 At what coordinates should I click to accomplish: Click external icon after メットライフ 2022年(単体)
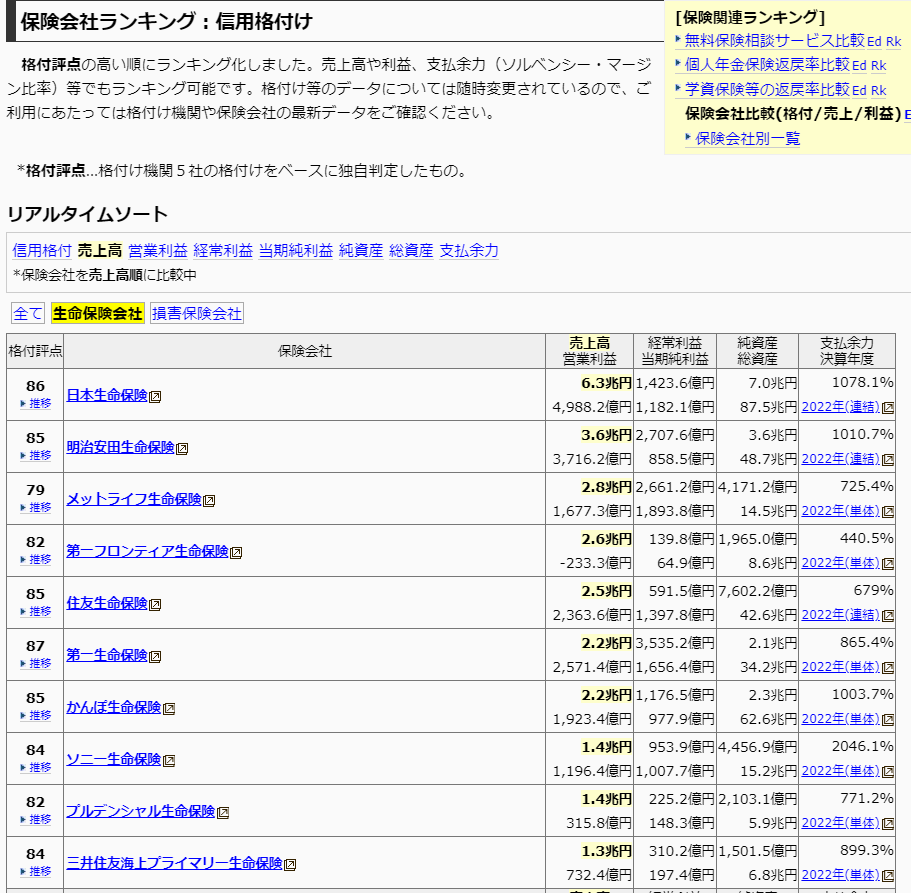click(x=888, y=512)
